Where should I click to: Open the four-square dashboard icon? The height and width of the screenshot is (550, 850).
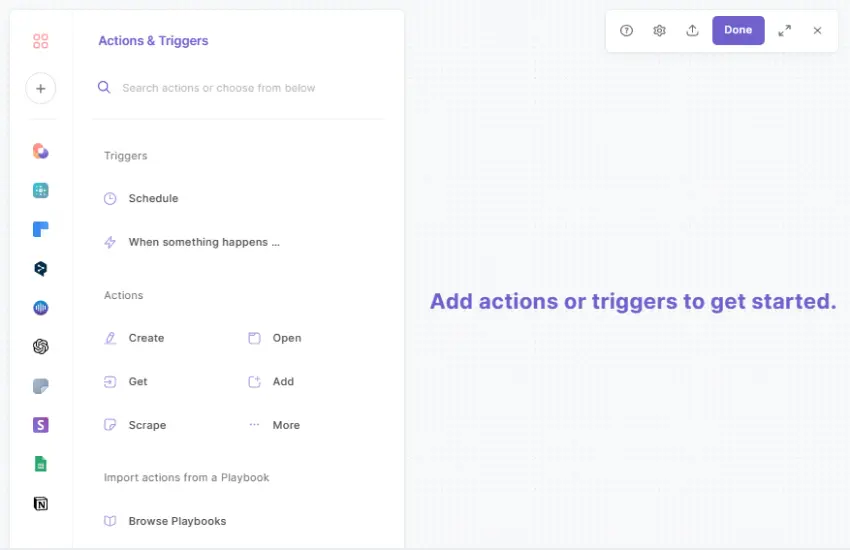[x=41, y=41]
